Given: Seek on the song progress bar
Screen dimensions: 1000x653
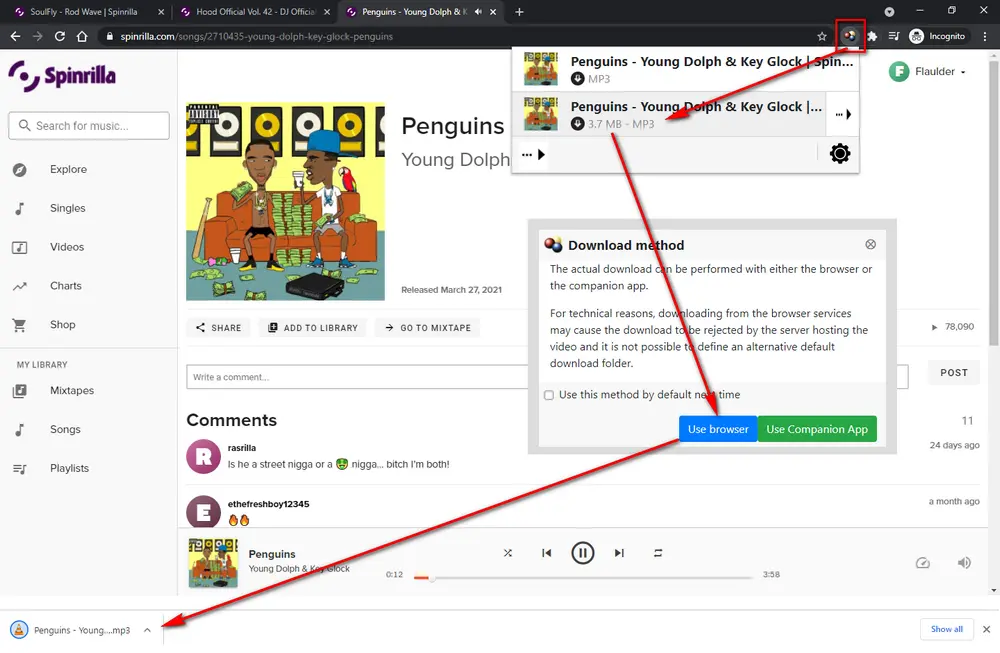Looking at the screenshot, I should [583, 578].
